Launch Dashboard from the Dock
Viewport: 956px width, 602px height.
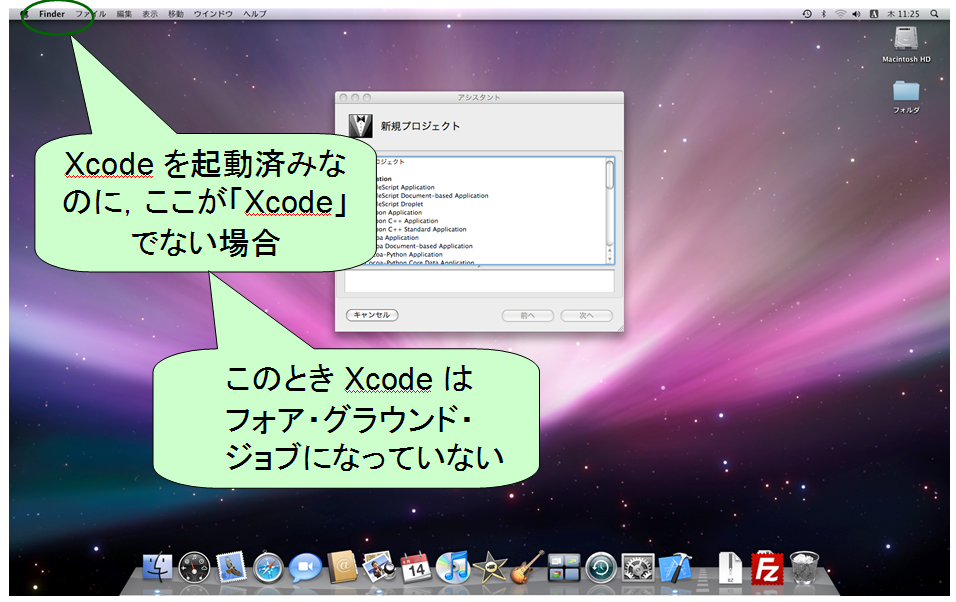point(194,568)
